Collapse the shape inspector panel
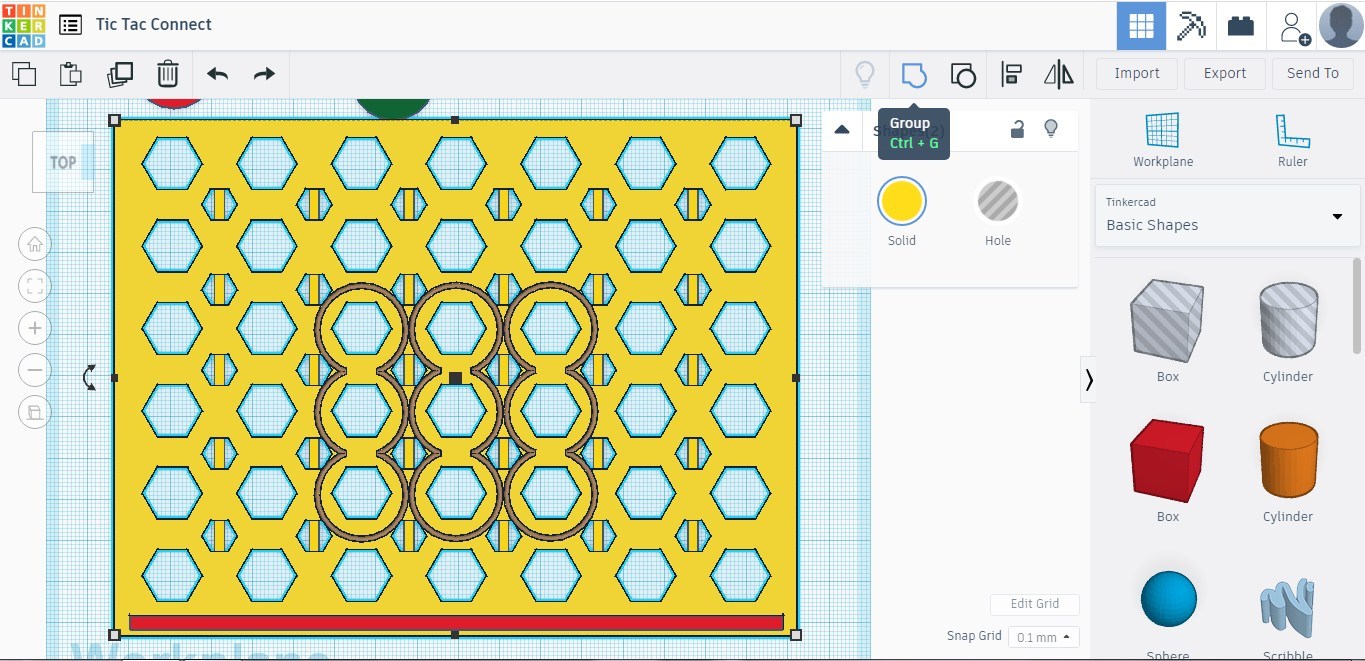Screen dimensions: 1365x661 coord(842,129)
